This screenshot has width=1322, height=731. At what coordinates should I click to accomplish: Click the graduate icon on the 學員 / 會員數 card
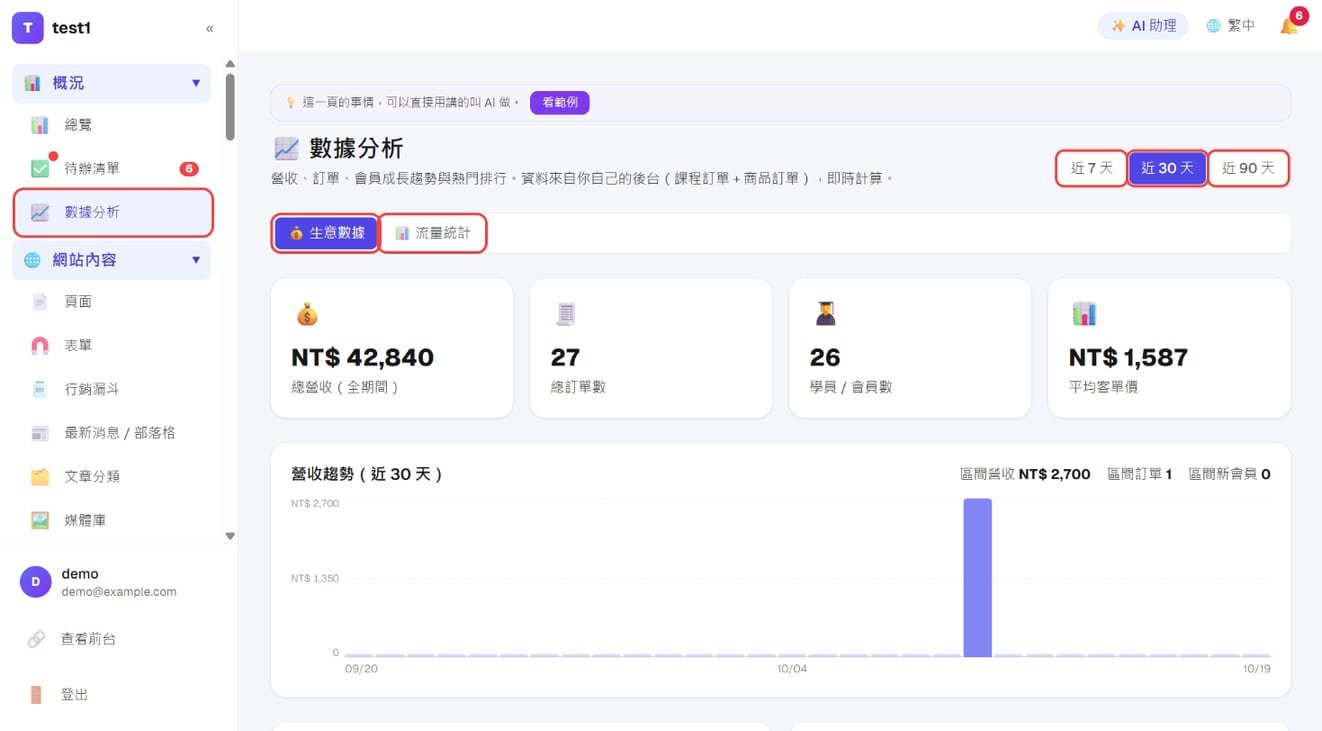click(x=825, y=314)
